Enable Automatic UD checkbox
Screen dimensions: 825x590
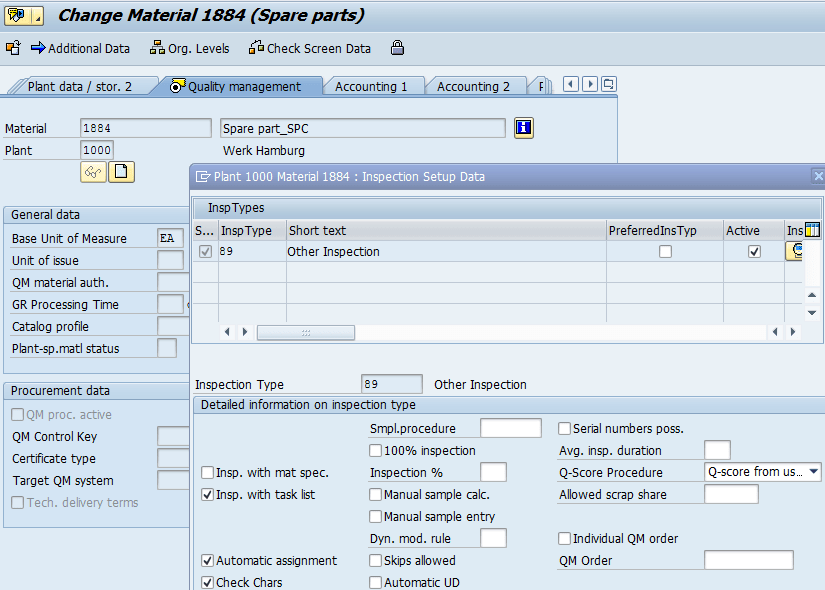tap(376, 583)
